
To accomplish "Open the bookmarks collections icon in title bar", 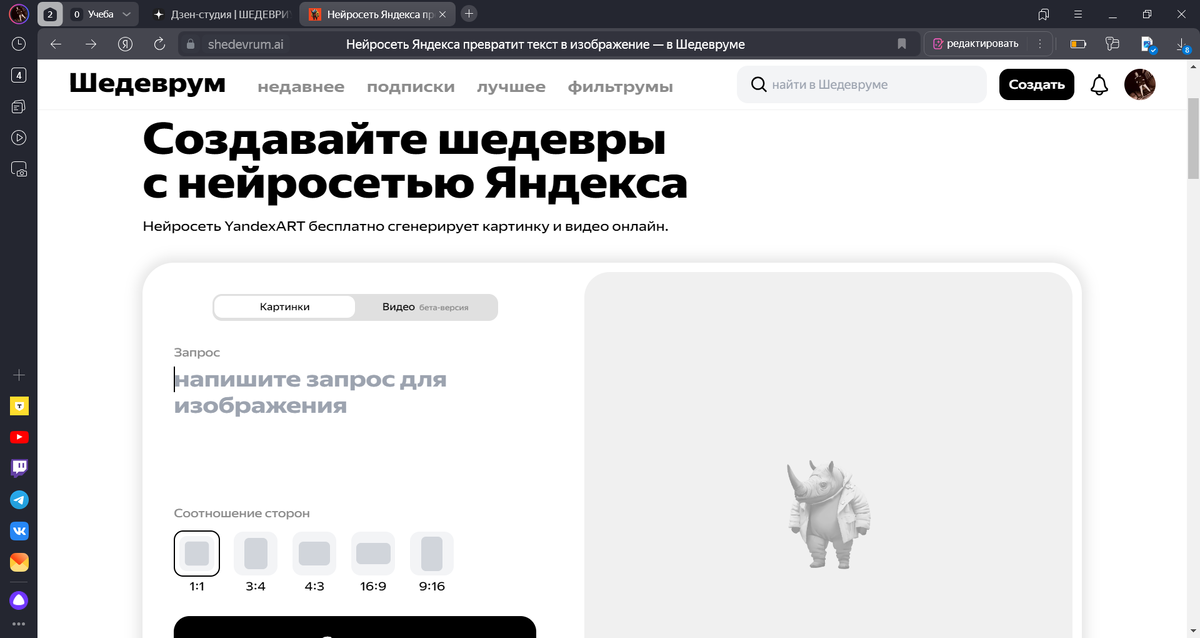I will point(1043,14).
